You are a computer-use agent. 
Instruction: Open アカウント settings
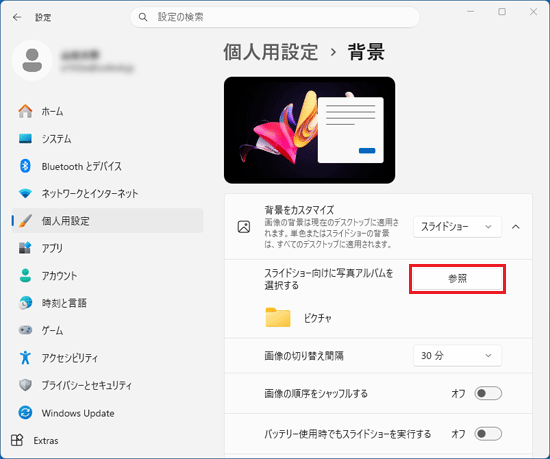click(x=107, y=275)
